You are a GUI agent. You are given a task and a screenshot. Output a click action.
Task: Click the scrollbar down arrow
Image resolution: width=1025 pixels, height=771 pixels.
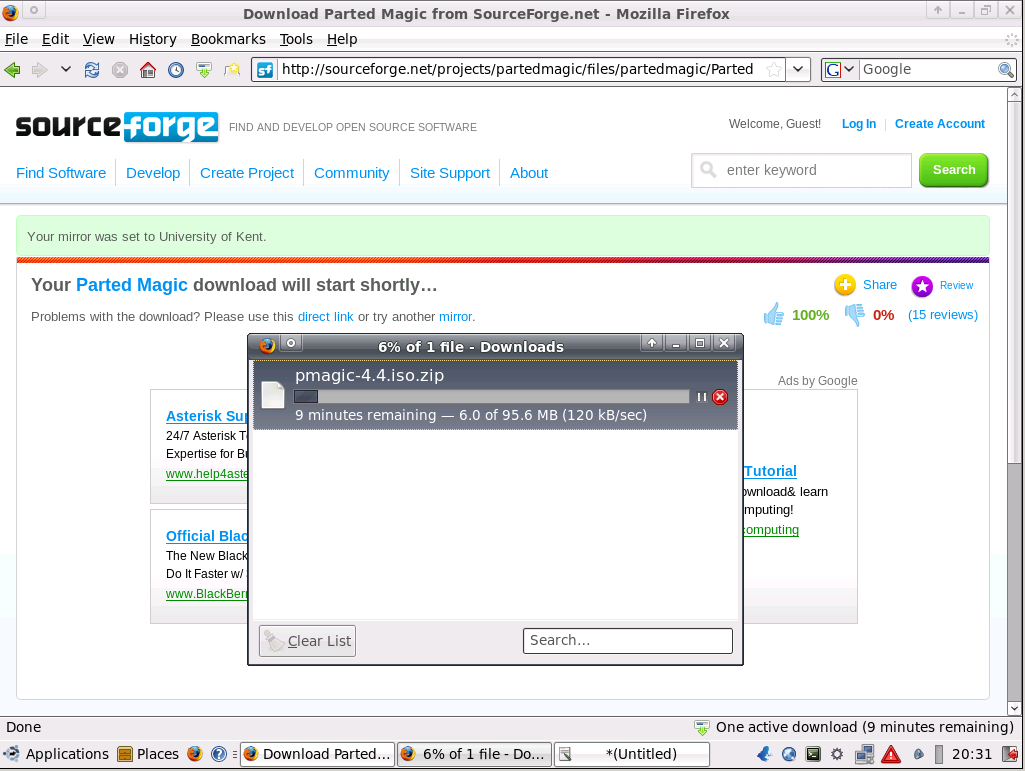pyautogui.click(x=1014, y=708)
